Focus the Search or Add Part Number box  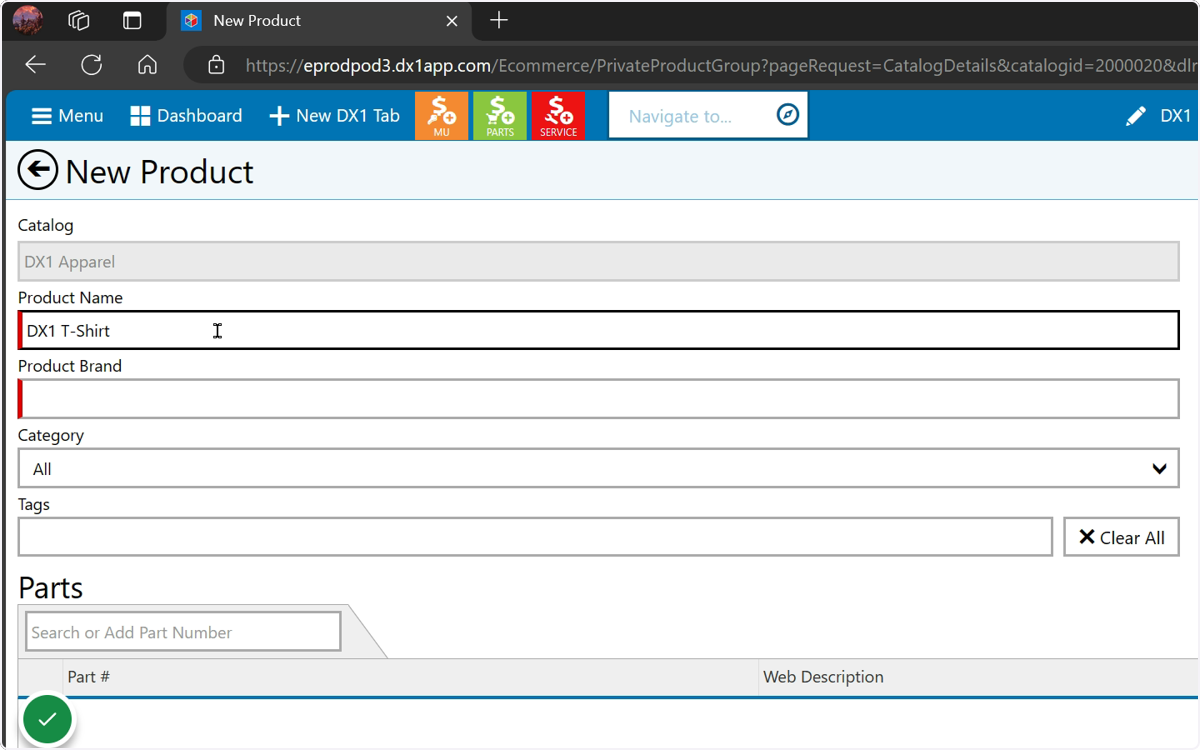tap(183, 632)
